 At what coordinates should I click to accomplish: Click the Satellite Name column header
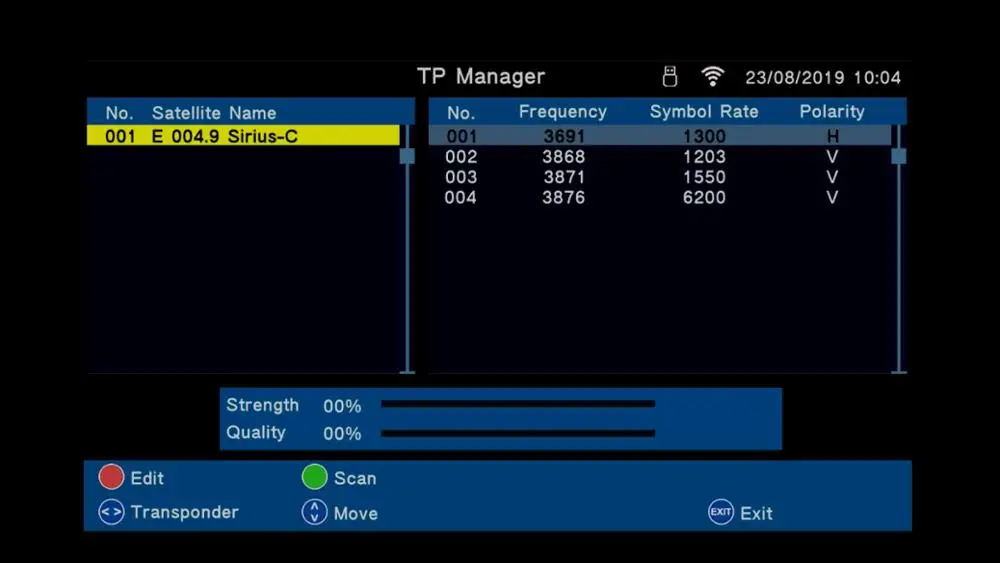point(214,113)
